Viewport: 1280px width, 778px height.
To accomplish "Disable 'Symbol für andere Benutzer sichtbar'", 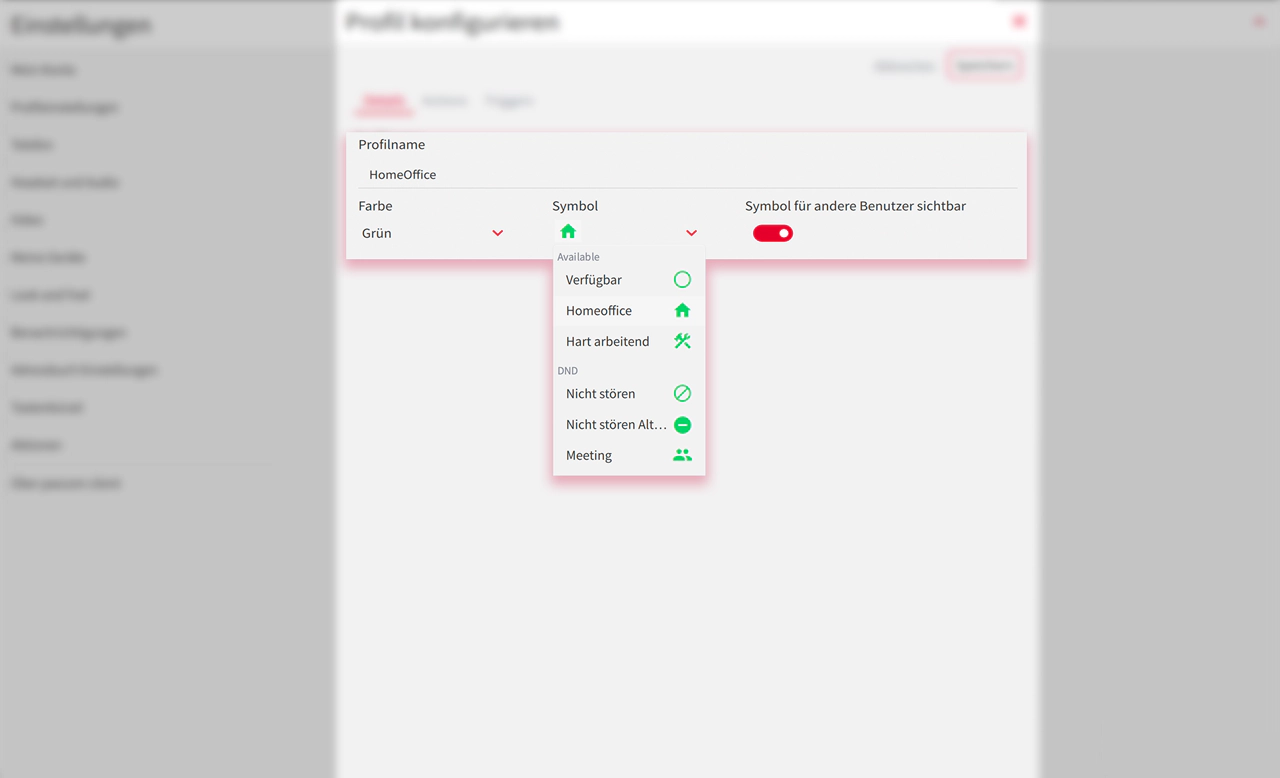I will (x=772, y=232).
